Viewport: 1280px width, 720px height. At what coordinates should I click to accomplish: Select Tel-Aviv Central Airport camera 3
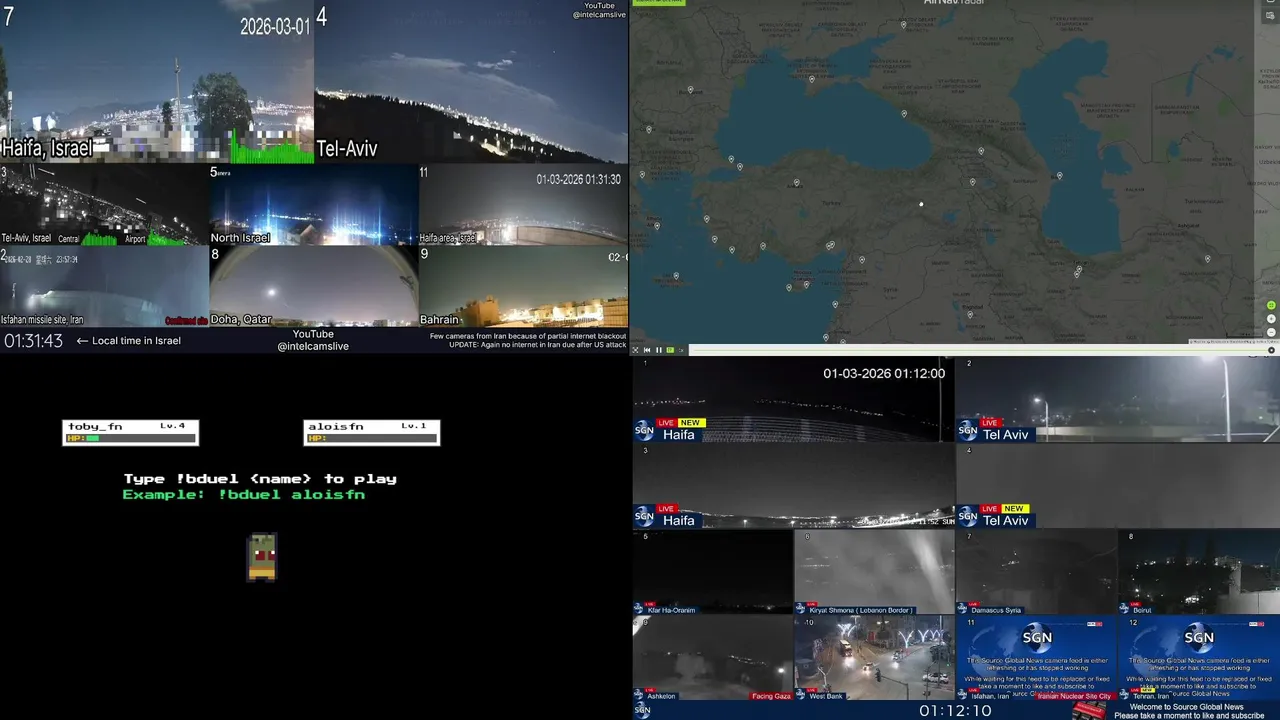(x=104, y=205)
